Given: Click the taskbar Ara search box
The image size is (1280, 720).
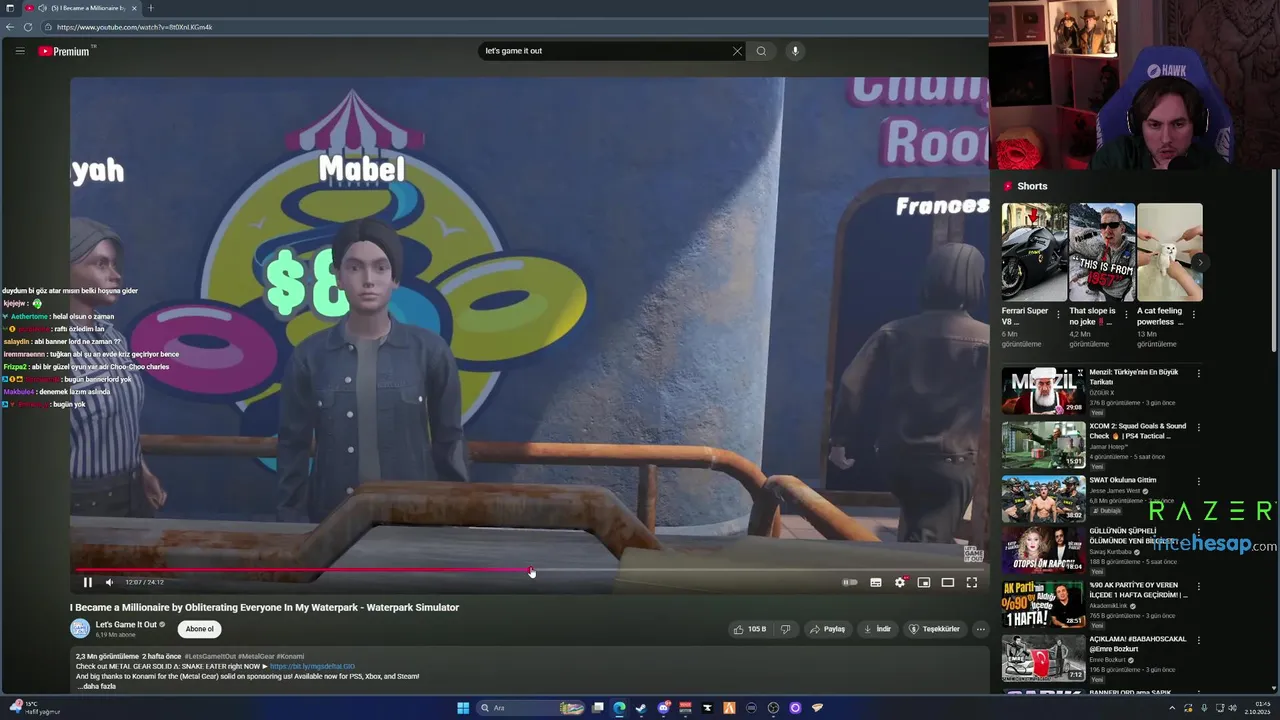Looking at the screenshot, I should tap(530, 708).
